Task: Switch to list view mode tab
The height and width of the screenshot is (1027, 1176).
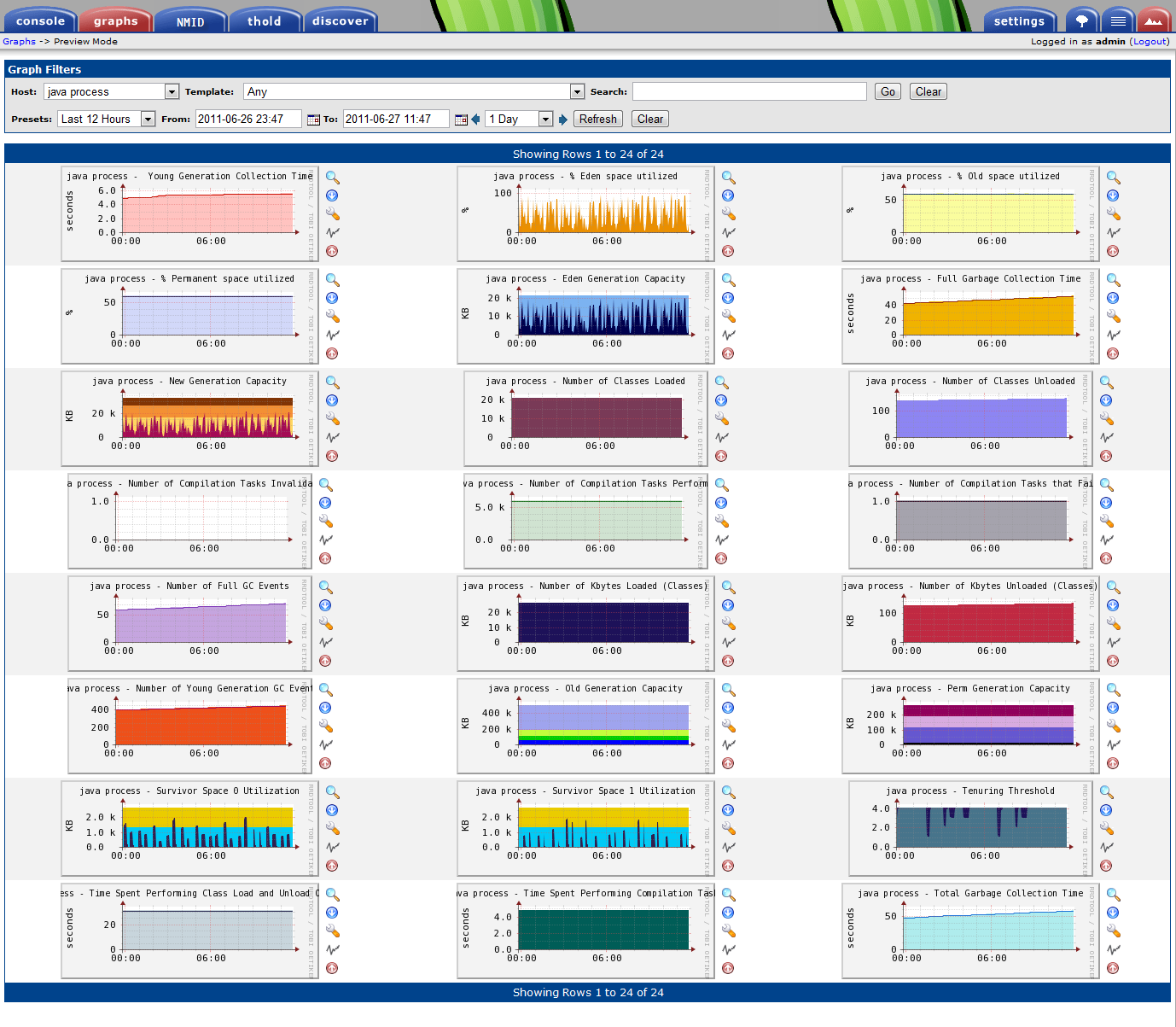Action: (1118, 20)
